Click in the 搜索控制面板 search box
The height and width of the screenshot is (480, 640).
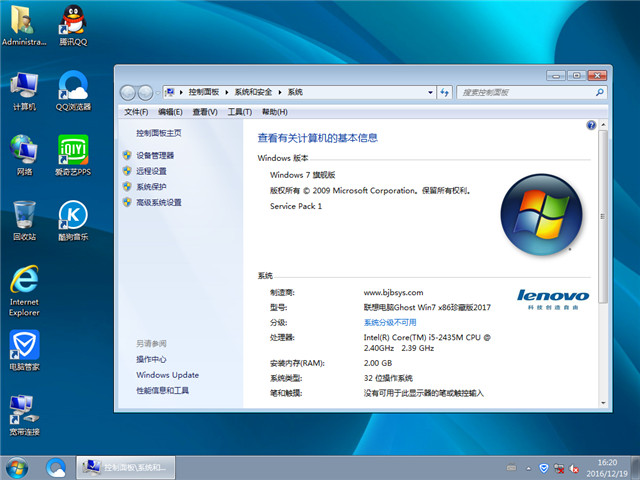click(523, 92)
